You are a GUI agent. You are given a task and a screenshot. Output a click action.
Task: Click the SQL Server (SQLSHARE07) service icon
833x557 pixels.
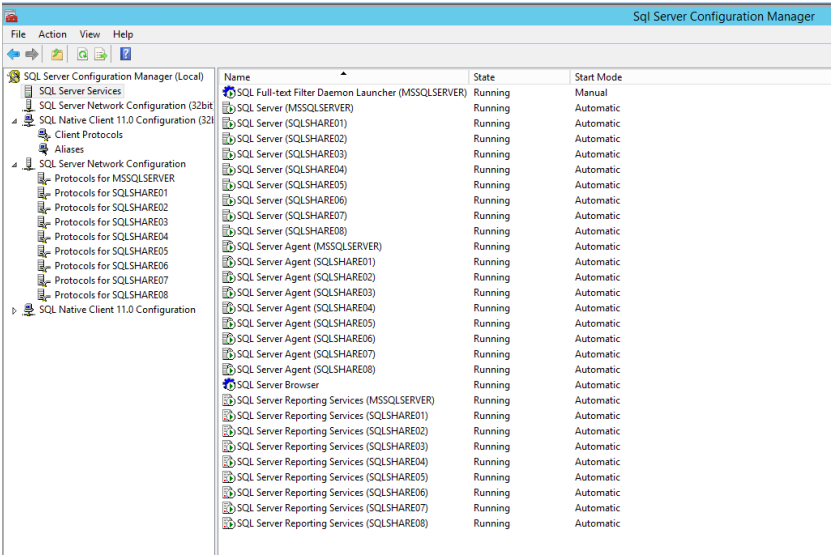229,216
